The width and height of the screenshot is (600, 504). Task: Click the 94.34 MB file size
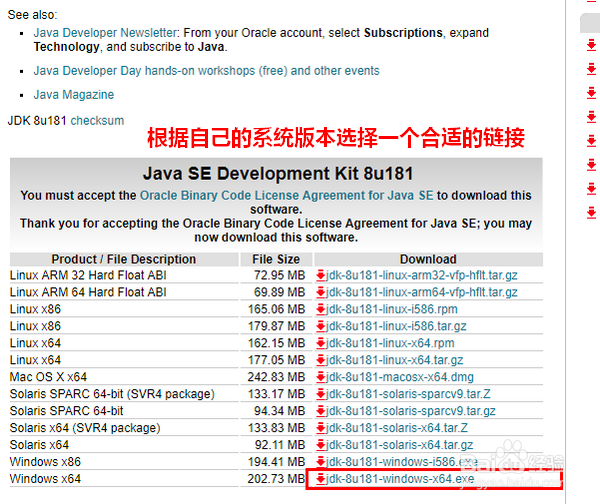coord(279,411)
